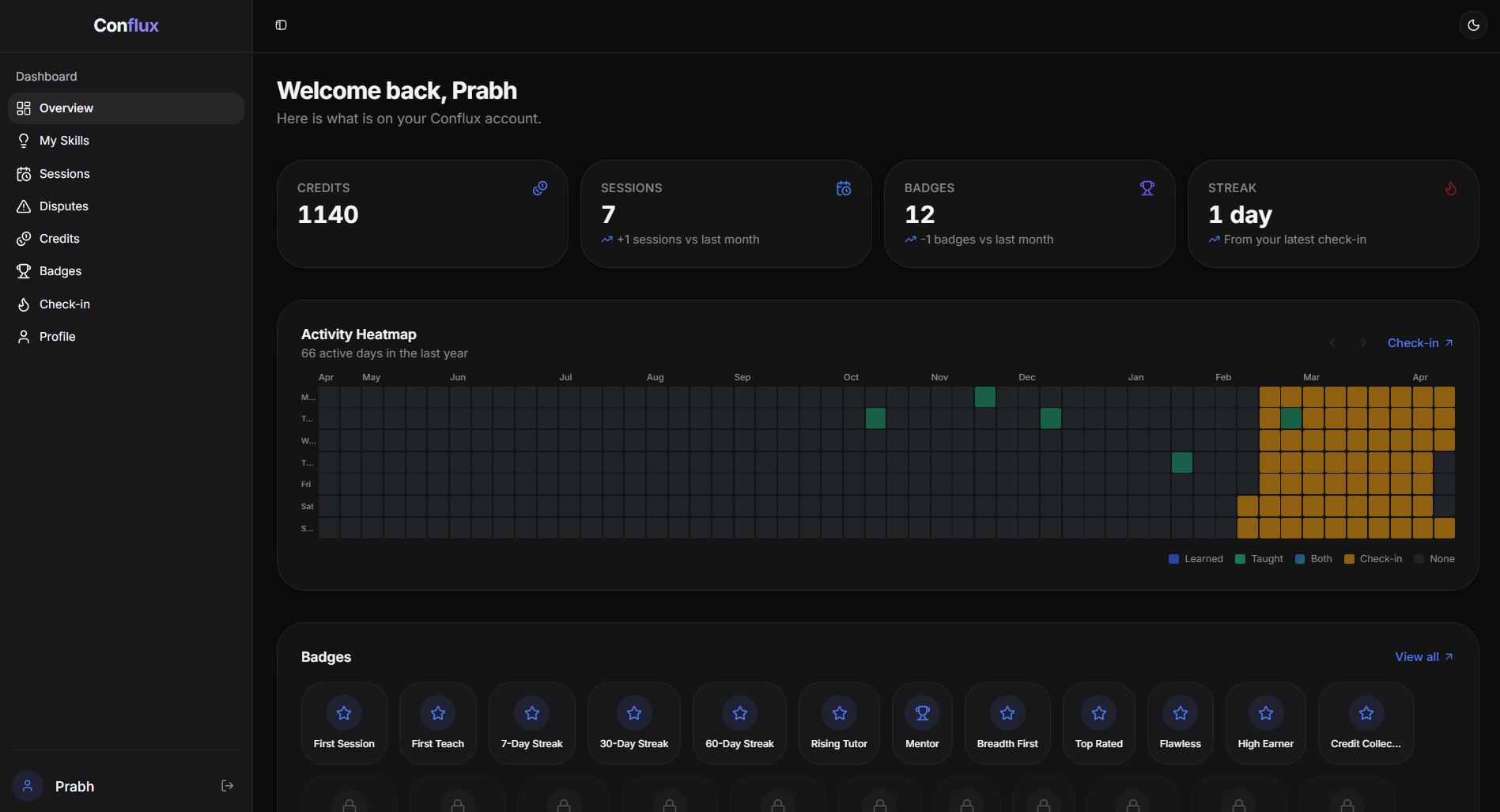Click the 60-Day Streak badge
1500x812 pixels.
pos(740,723)
